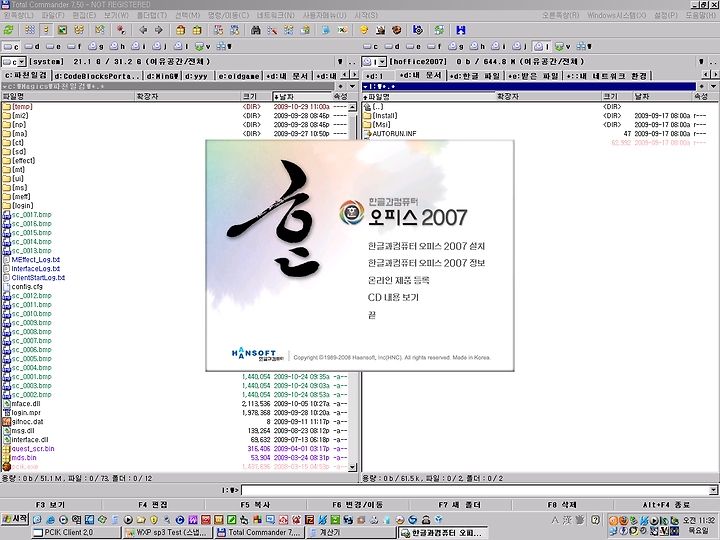Switch to thumbnail view toolbar icon
This screenshot has height=540, width=720.
click(62, 30)
